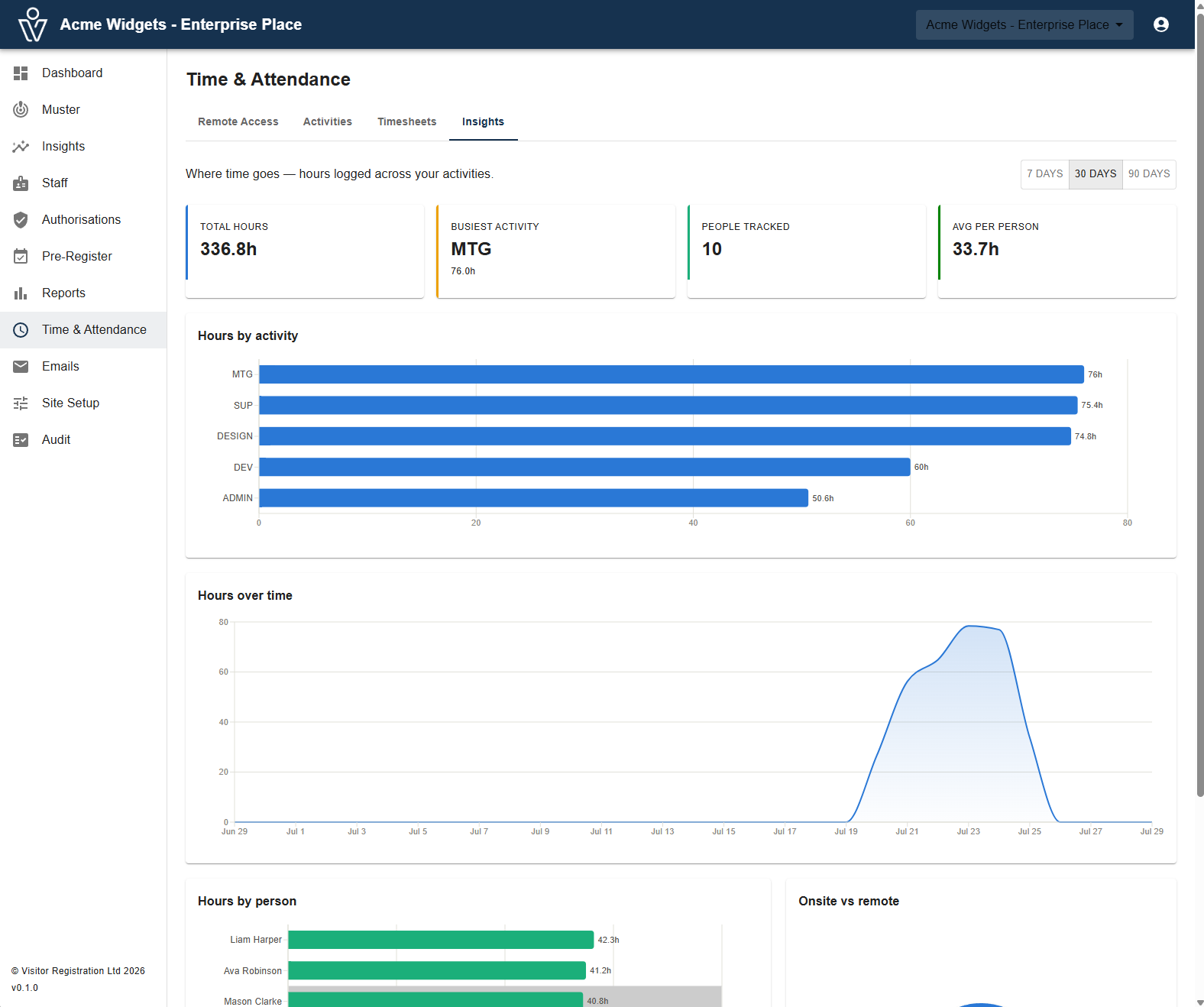Click the DESIGN bar in Hours by activity
1204x1007 pixels.
pos(665,436)
